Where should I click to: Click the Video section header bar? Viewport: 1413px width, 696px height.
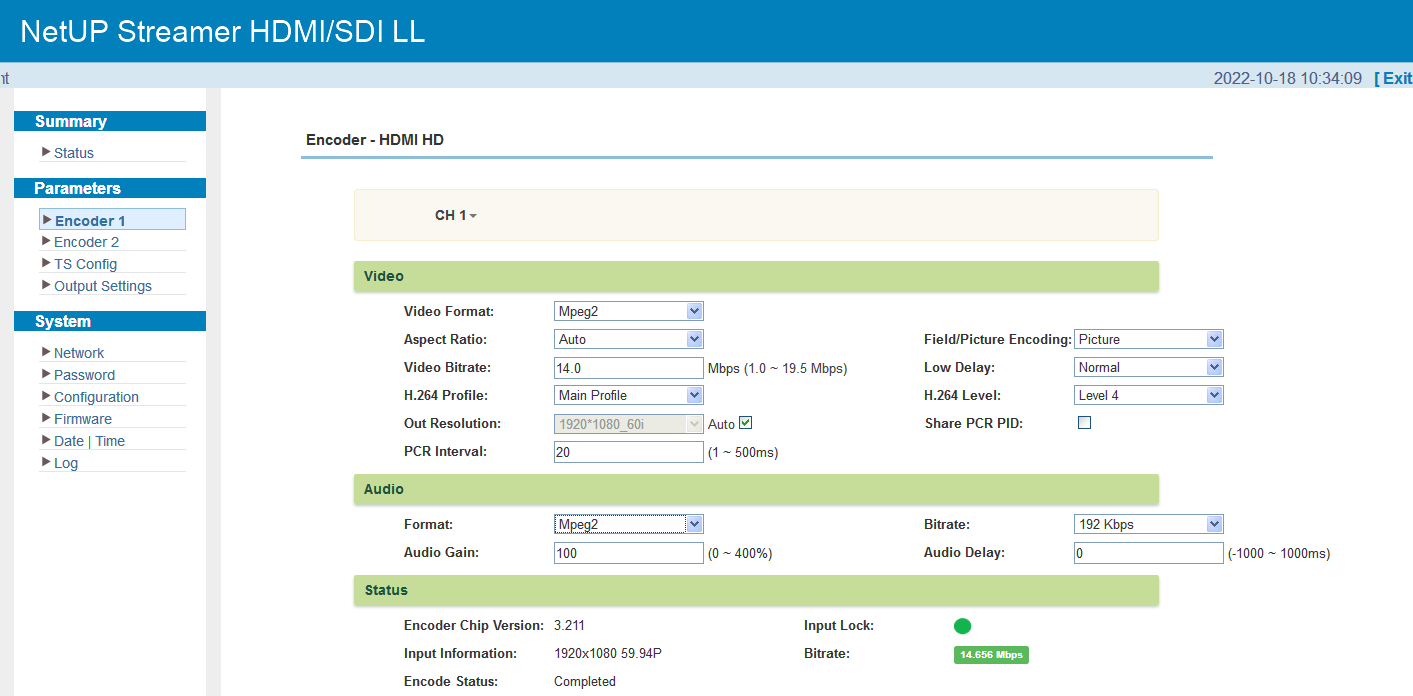(756, 276)
